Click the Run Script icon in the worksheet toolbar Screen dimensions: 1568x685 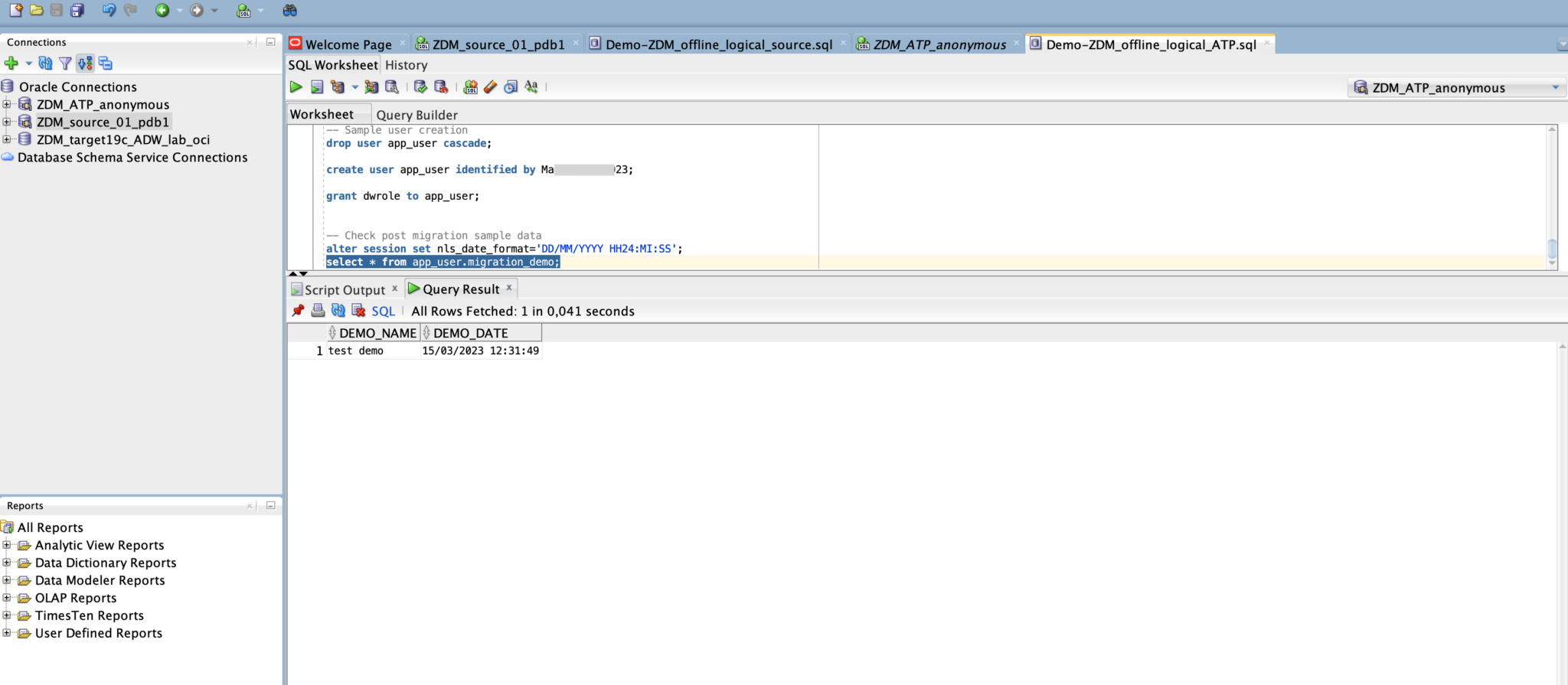(x=316, y=87)
